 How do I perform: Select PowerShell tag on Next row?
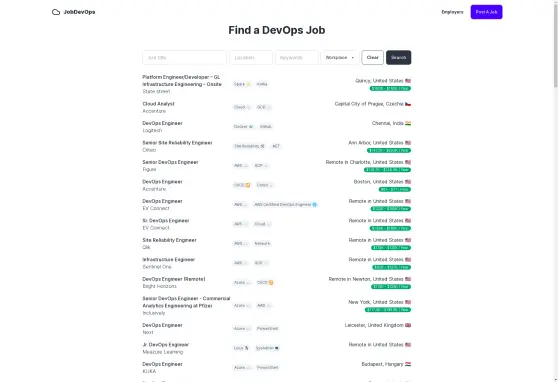[267, 329]
